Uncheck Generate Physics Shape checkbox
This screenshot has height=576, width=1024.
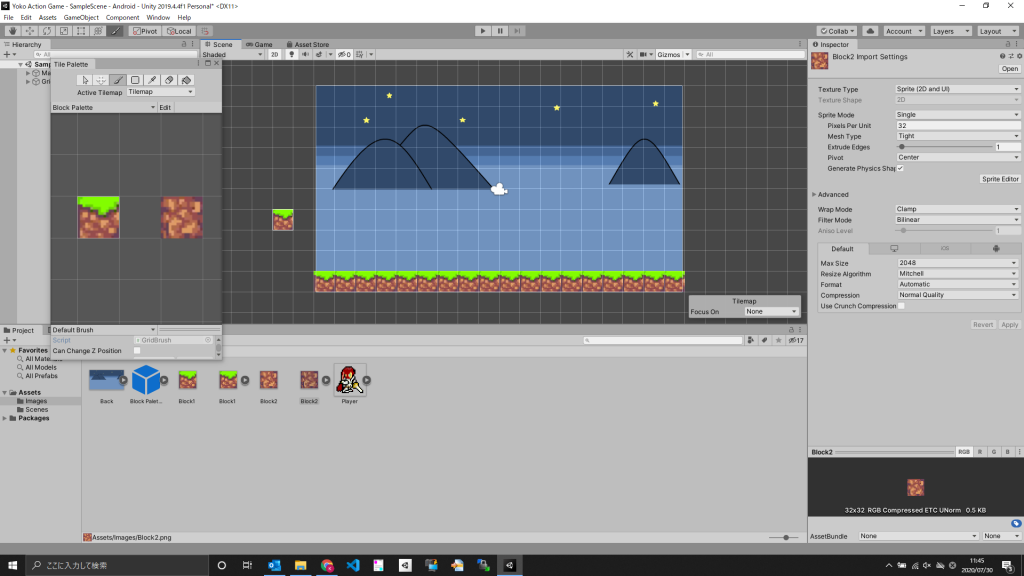pyautogui.click(x=901, y=168)
